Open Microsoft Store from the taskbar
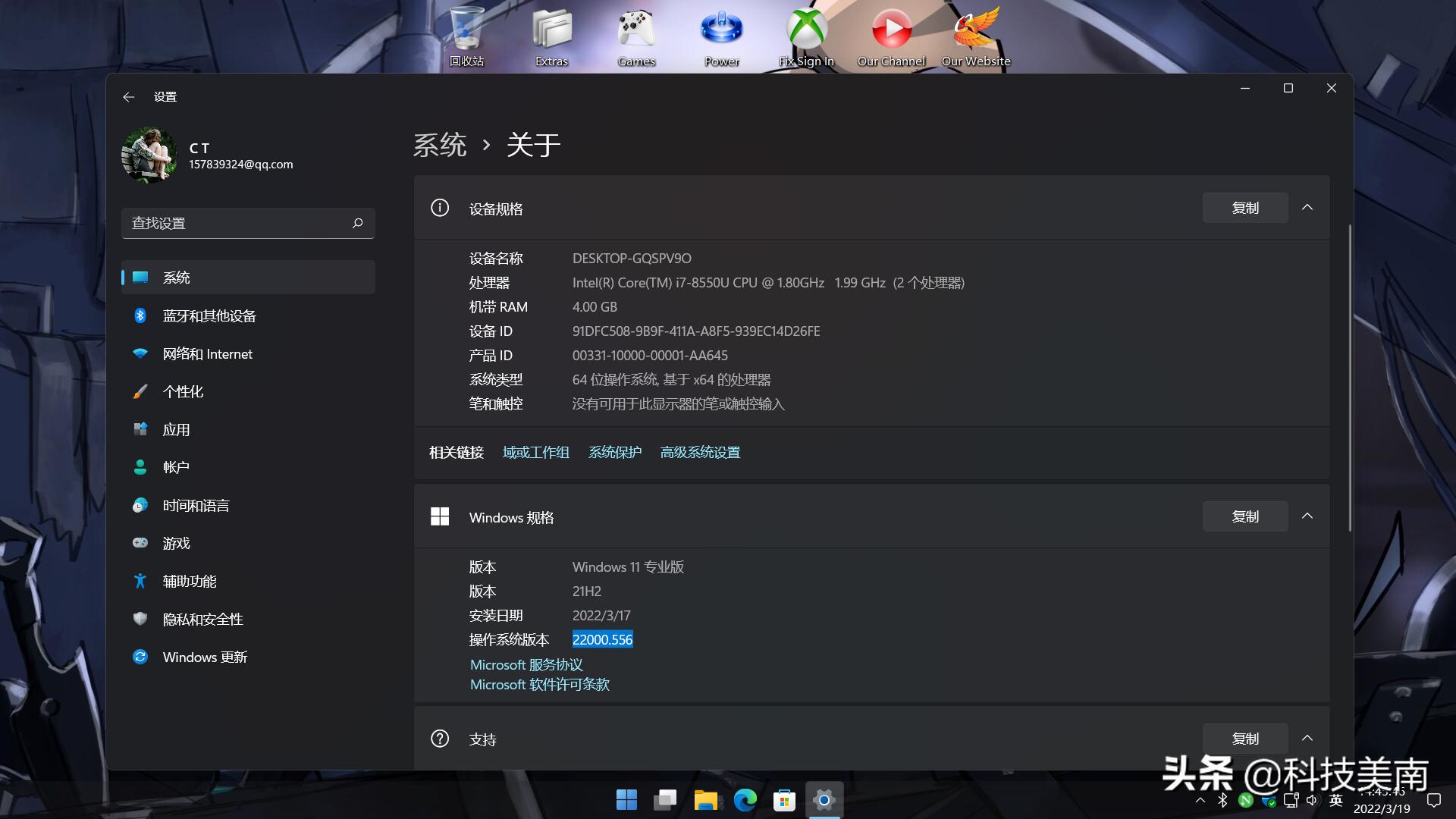 coord(784,799)
